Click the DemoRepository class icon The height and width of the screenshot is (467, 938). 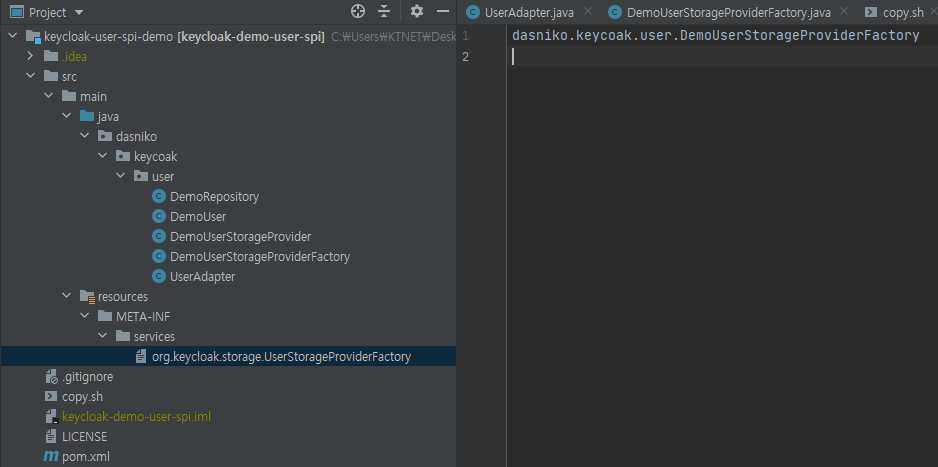point(159,197)
